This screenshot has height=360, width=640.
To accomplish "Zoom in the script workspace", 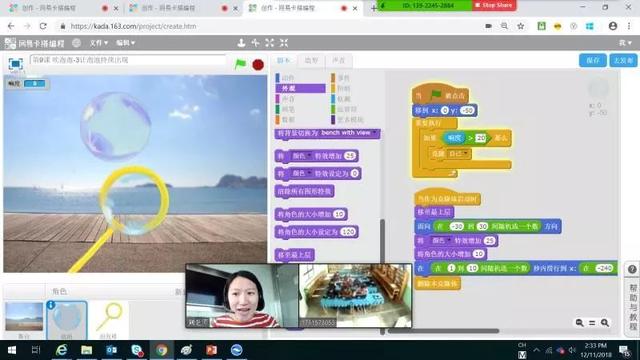I will (x=605, y=323).
